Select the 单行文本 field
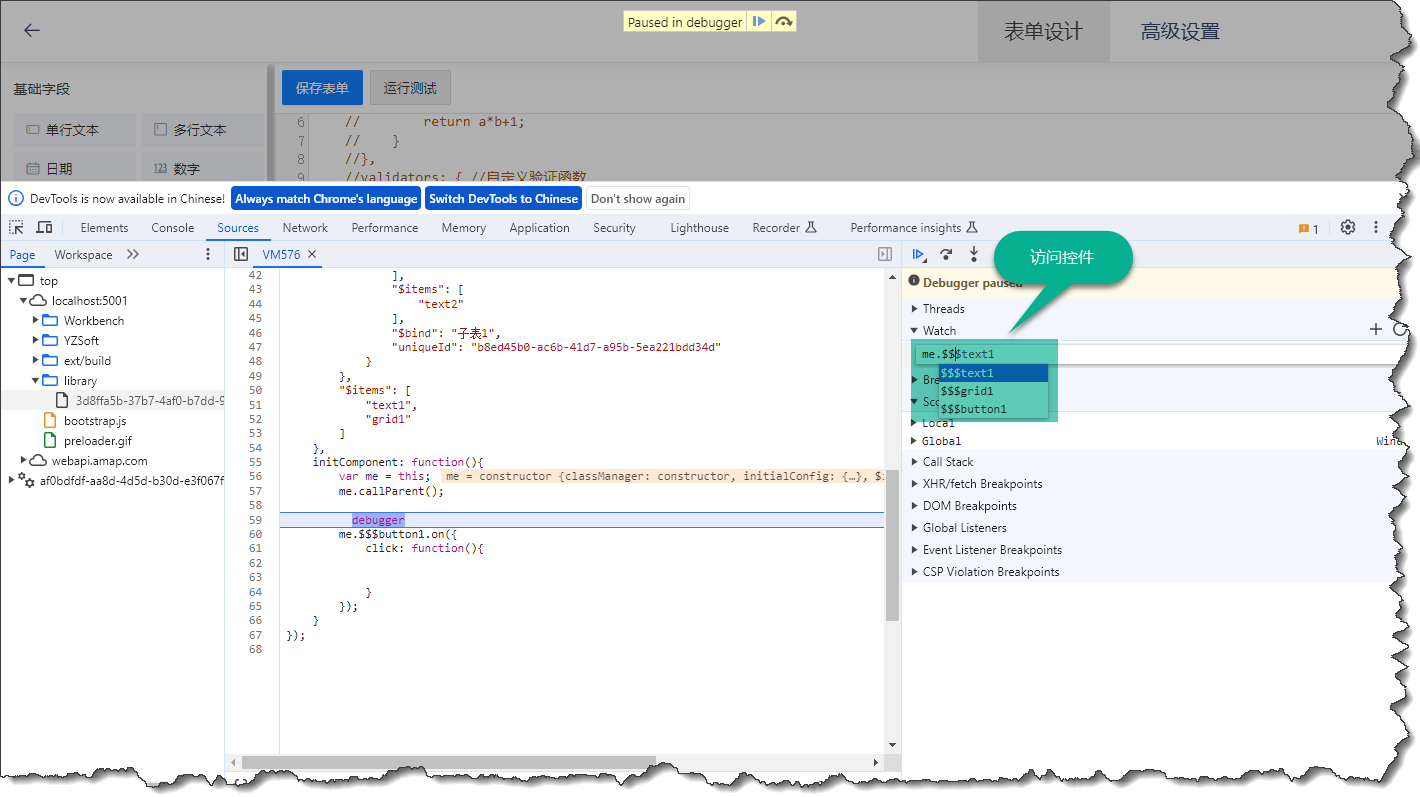 click(75, 130)
